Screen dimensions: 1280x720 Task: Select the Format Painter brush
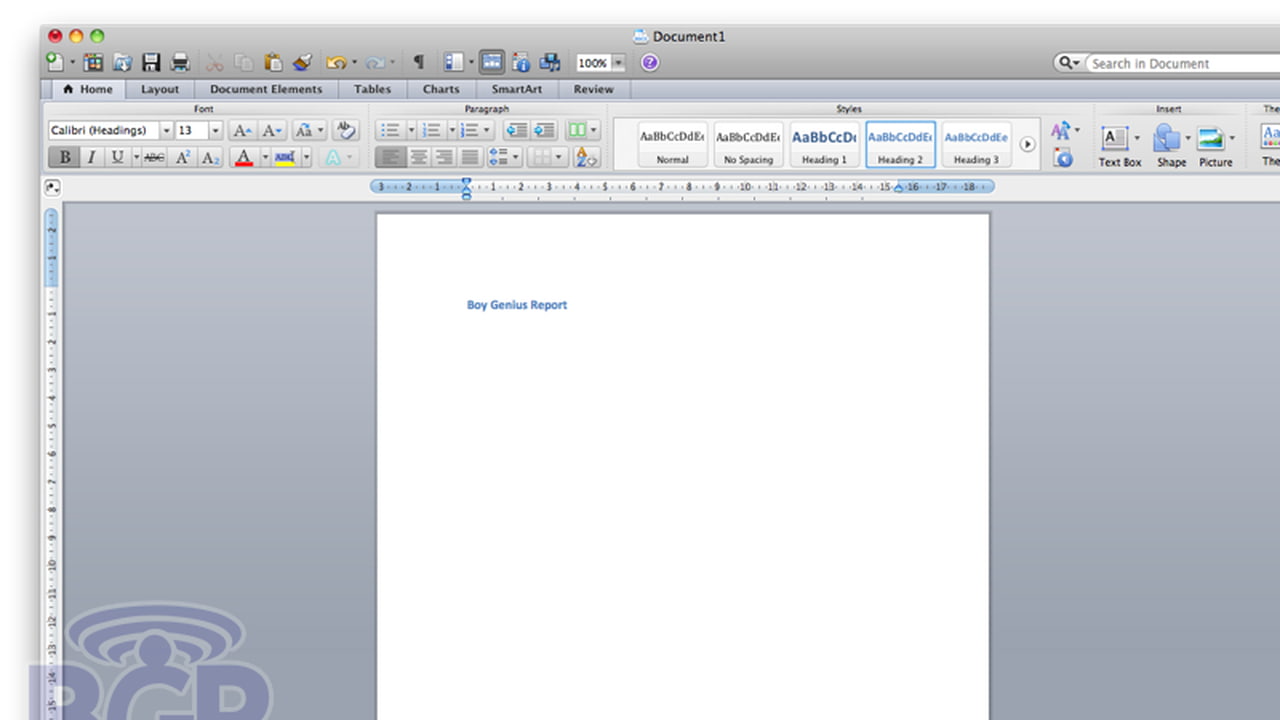click(x=302, y=62)
